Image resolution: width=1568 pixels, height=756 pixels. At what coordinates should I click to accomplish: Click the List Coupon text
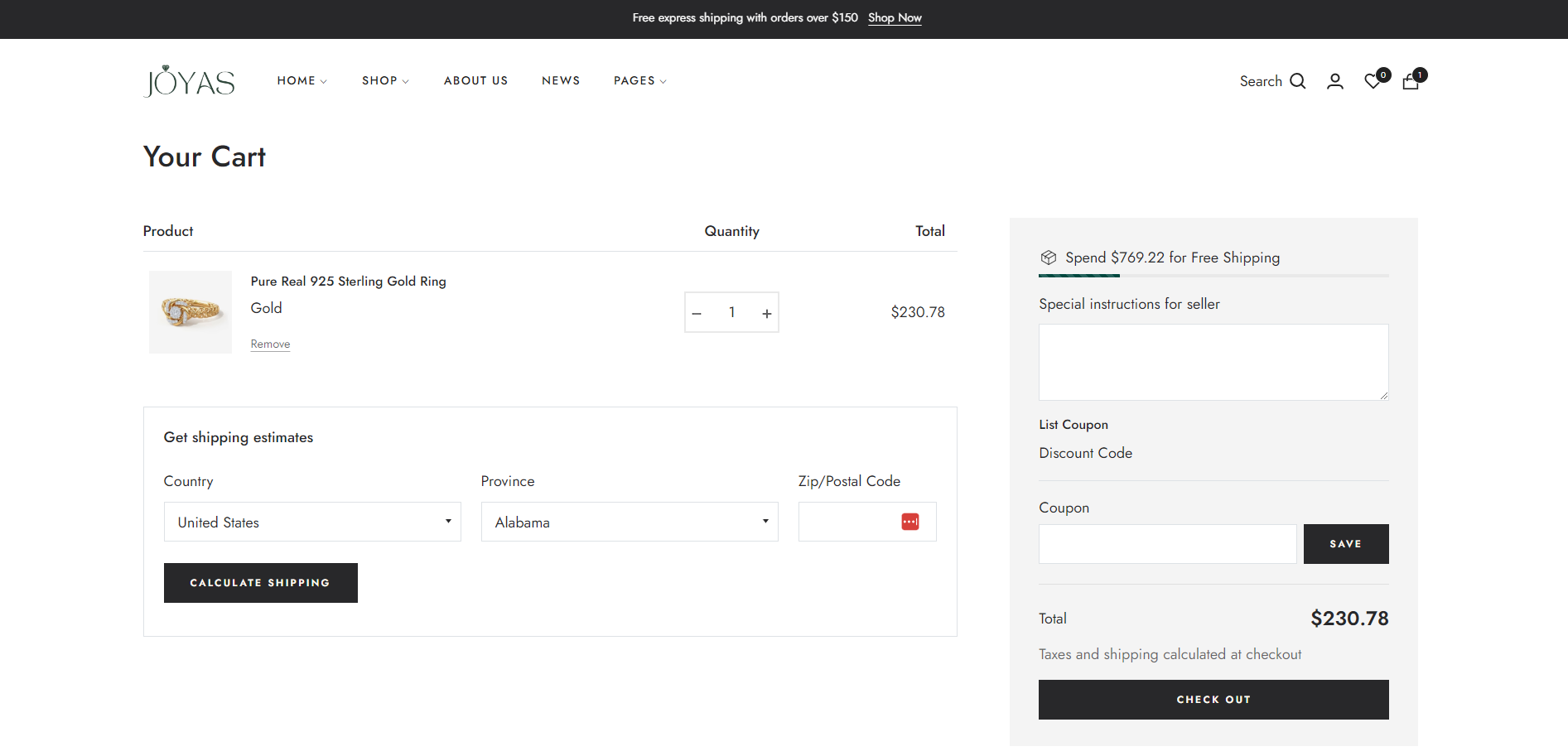(x=1073, y=425)
